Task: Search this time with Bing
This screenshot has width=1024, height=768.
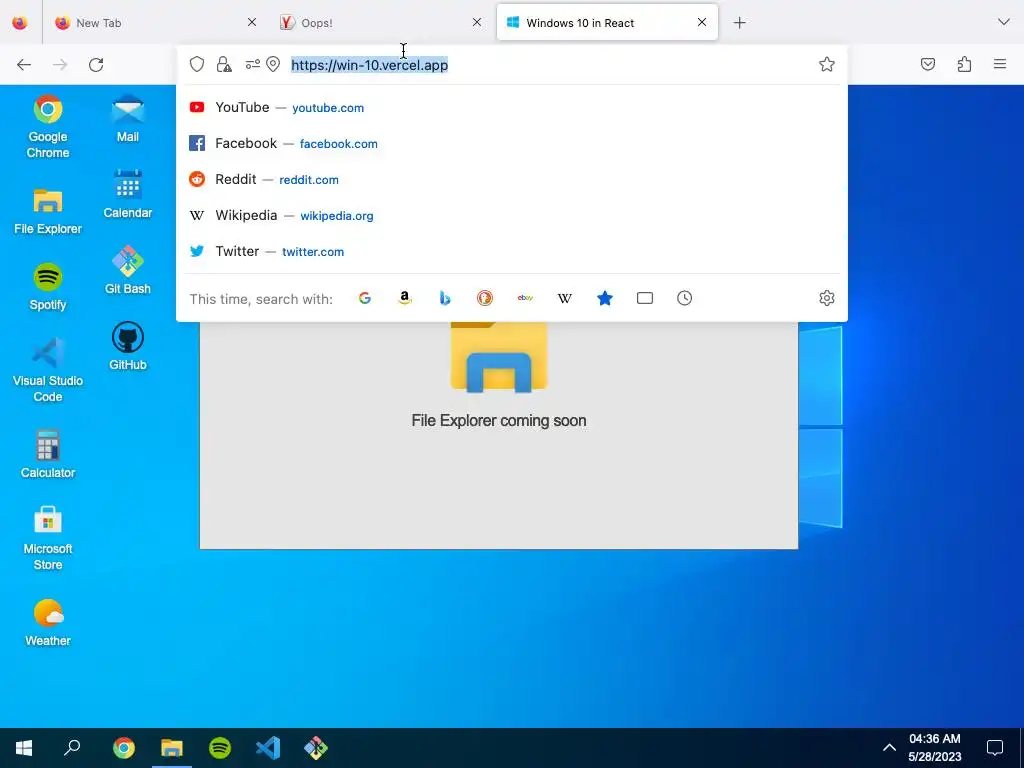Action: point(445,298)
